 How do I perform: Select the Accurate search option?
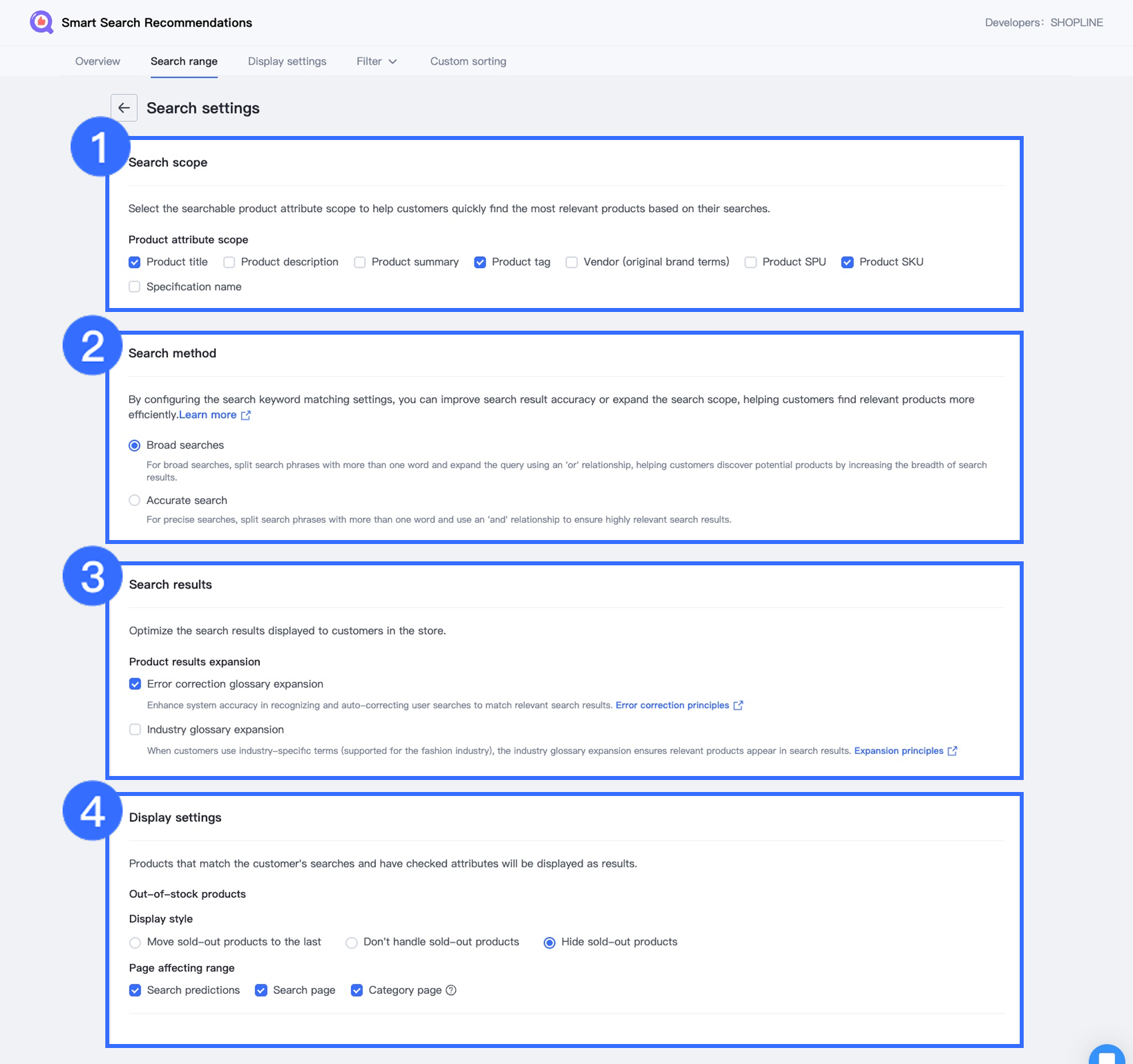click(135, 500)
